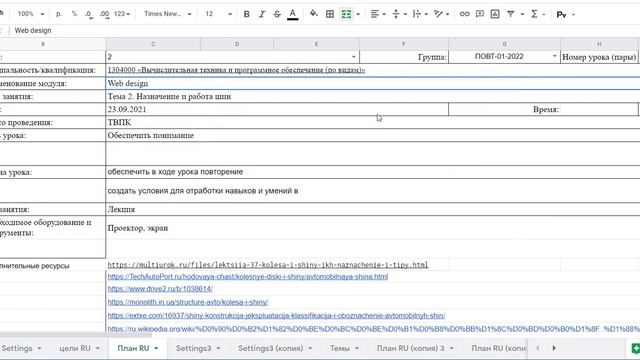Format as currency р. button
Screen dimensions: 640x360
59,14
